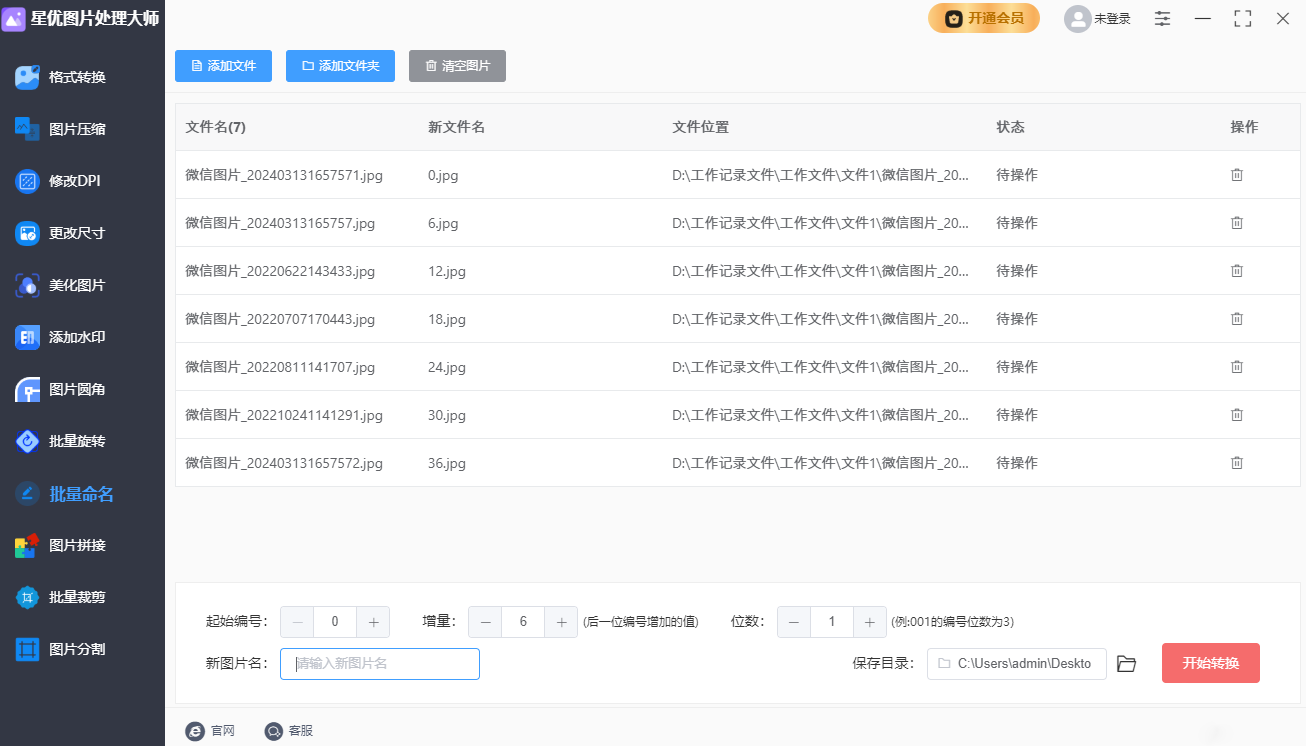Browse for the save directory folder
1306x746 pixels.
pyautogui.click(x=1127, y=664)
